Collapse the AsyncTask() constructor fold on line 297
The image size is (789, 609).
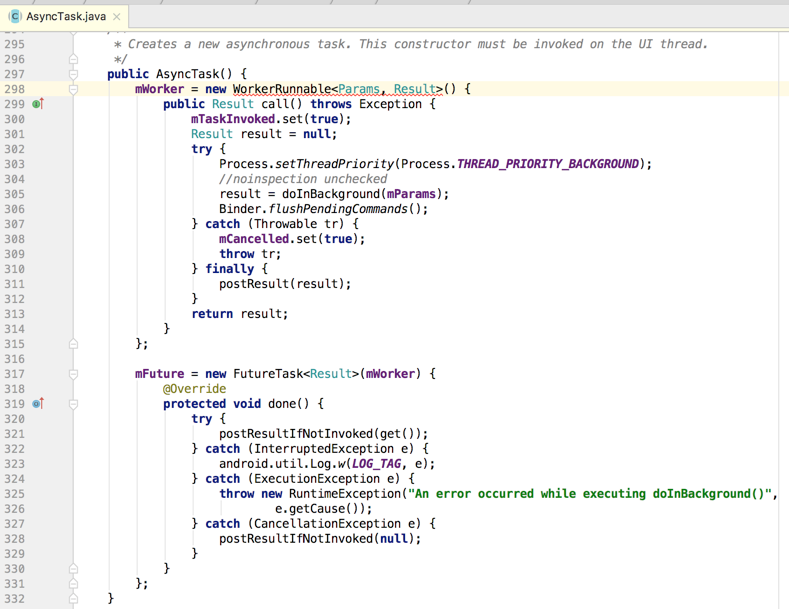[x=73, y=74]
